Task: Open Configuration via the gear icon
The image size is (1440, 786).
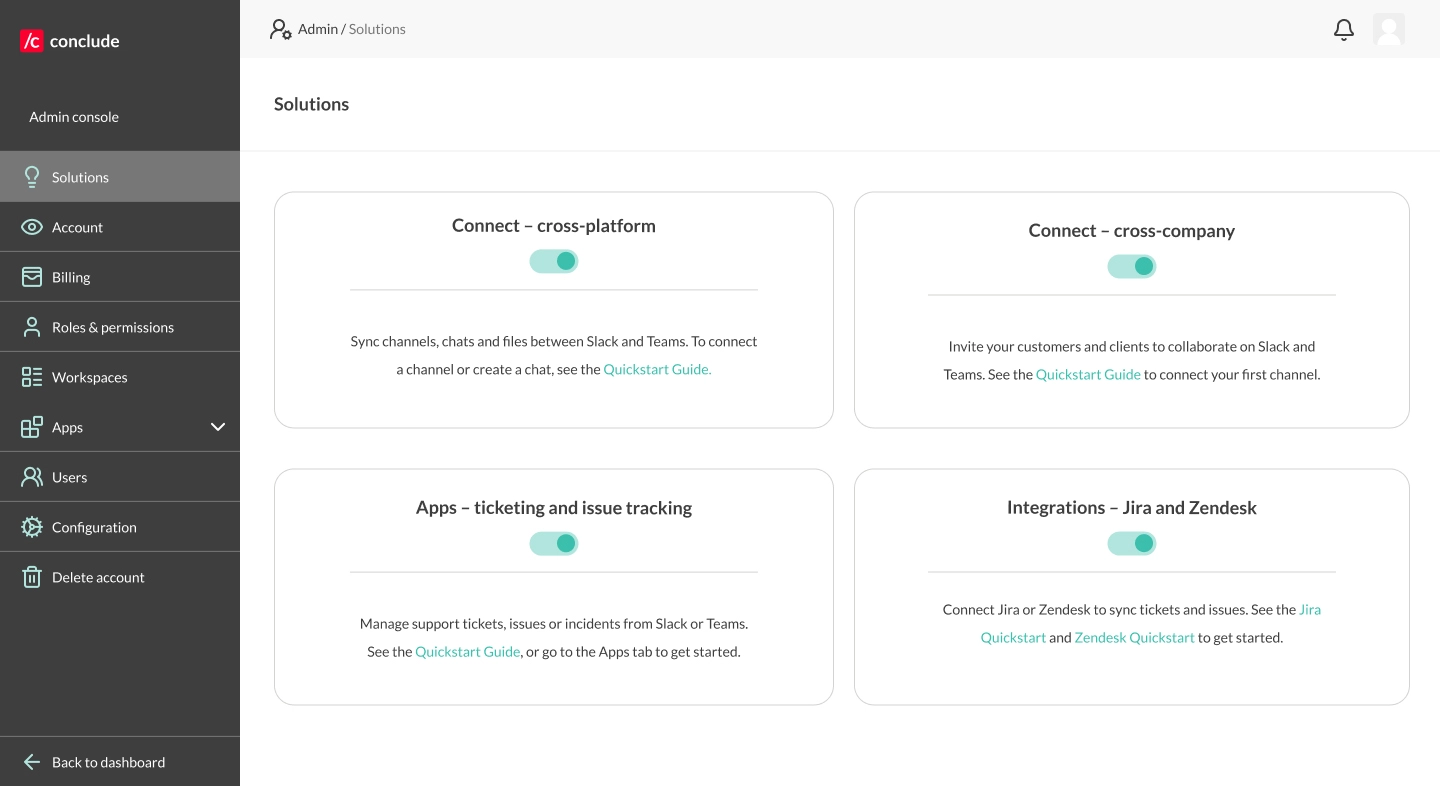Action: [31, 527]
